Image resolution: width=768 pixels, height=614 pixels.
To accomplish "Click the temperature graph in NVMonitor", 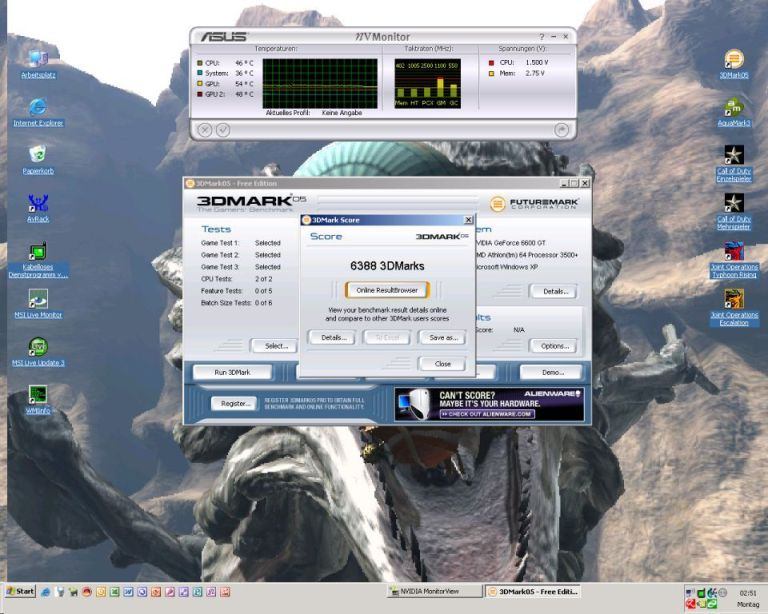I will click(320, 83).
